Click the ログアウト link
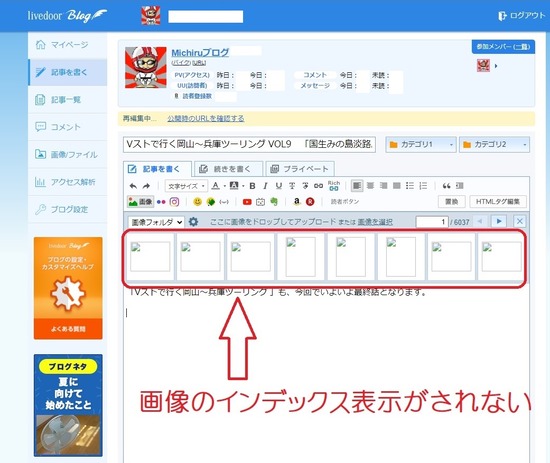Screen dimensions: 550x463 [522, 15]
